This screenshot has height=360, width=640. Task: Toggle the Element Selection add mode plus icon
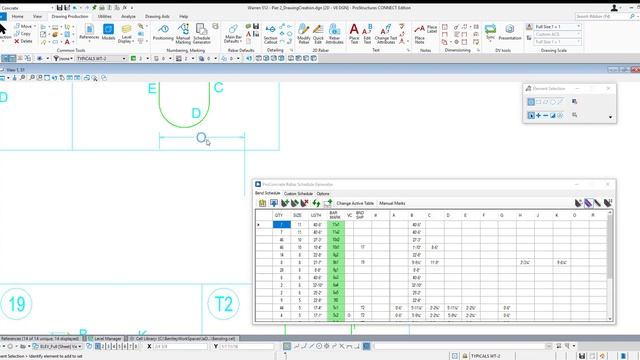(x=538, y=116)
